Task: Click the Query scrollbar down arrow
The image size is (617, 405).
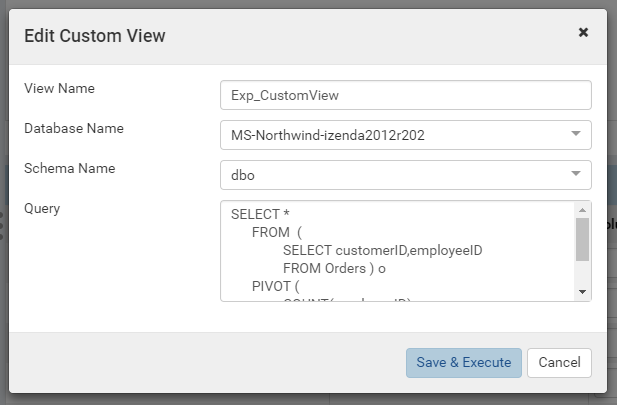Action: [x=582, y=292]
